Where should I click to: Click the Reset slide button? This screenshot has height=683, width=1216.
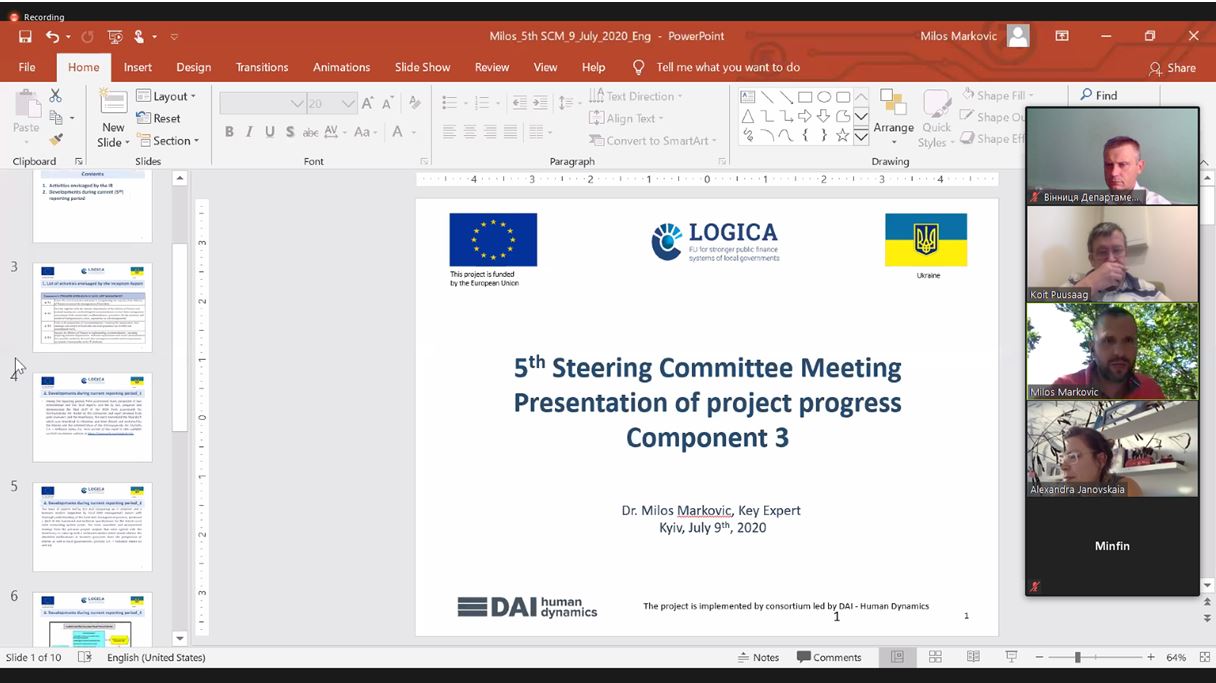pyautogui.click(x=159, y=118)
